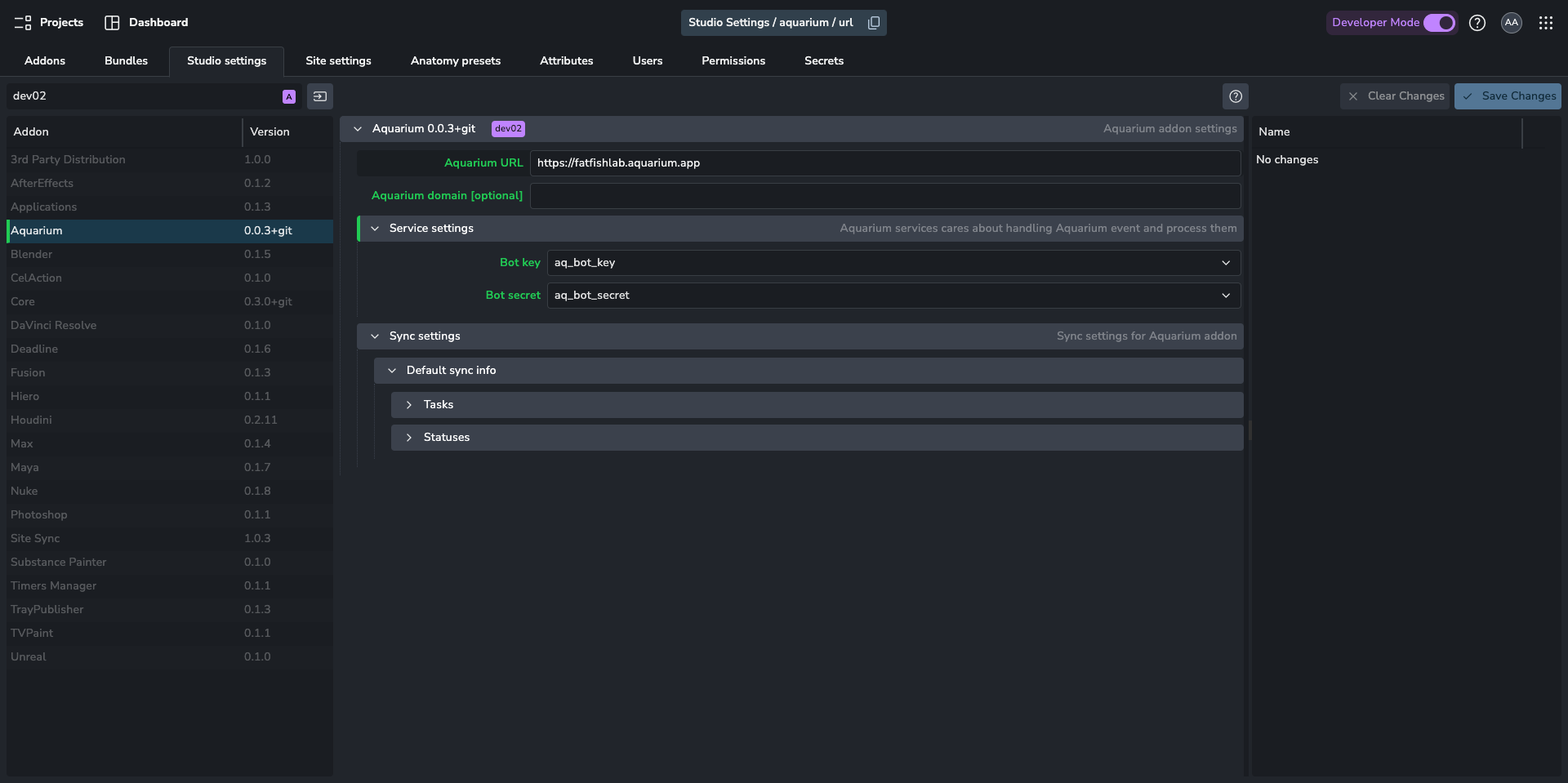Open the Bot key dropdown
The width and height of the screenshot is (1568, 783).
[893, 263]
